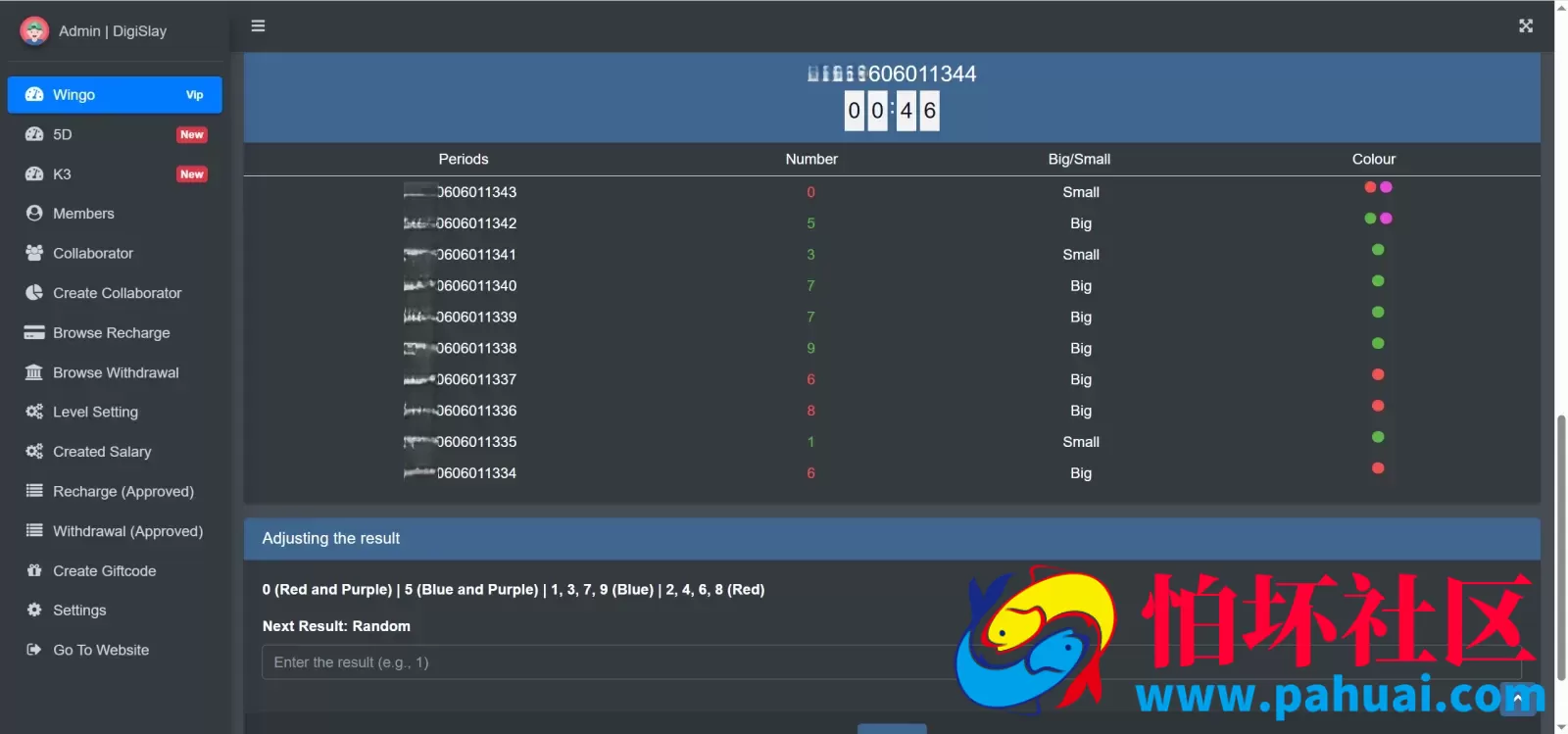Click the Collaborator group icon
The height and width of the screenshot is (734, 1568).
click(34, 253)
